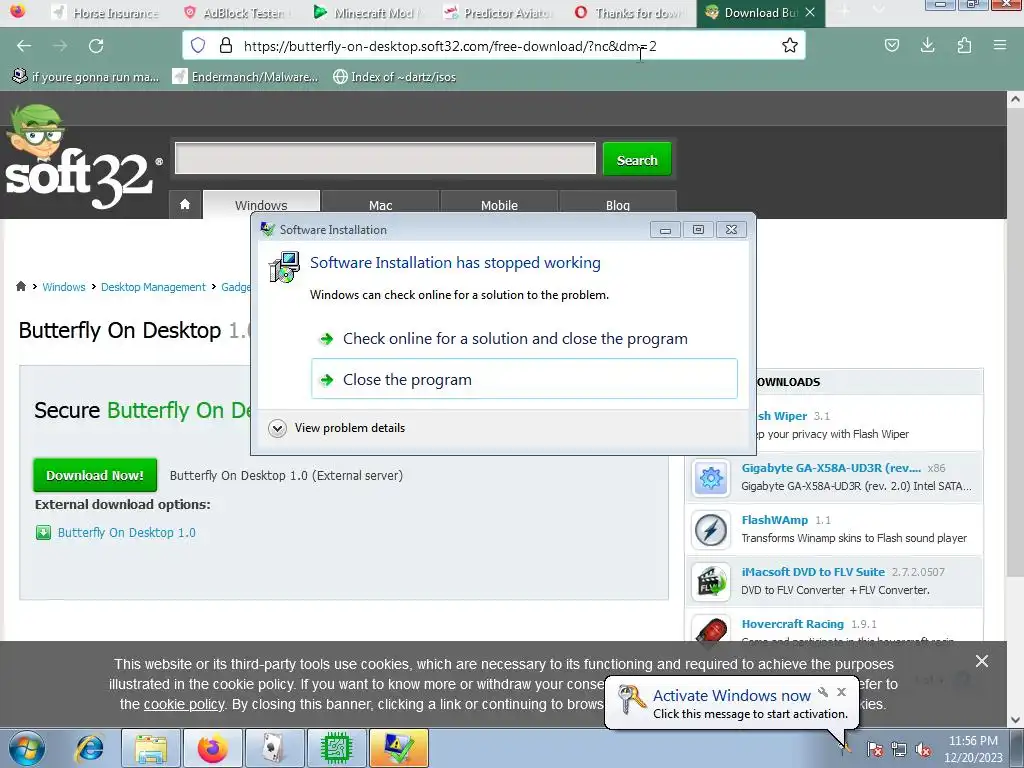1024x768 pixels.
Task: Click the Download Now! button
Action: tap(95, 475)
